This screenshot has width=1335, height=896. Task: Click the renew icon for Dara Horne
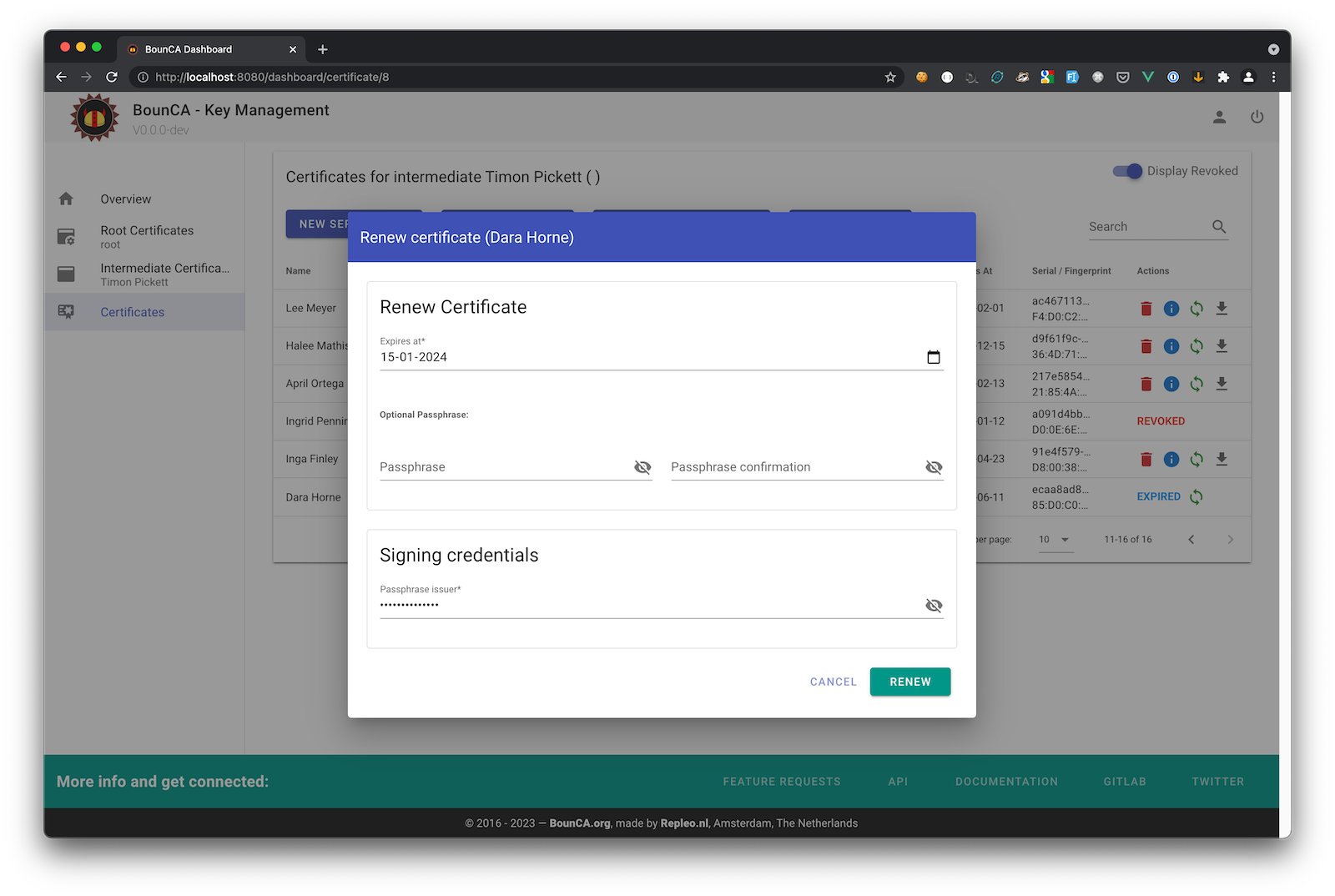point(1196,497)
